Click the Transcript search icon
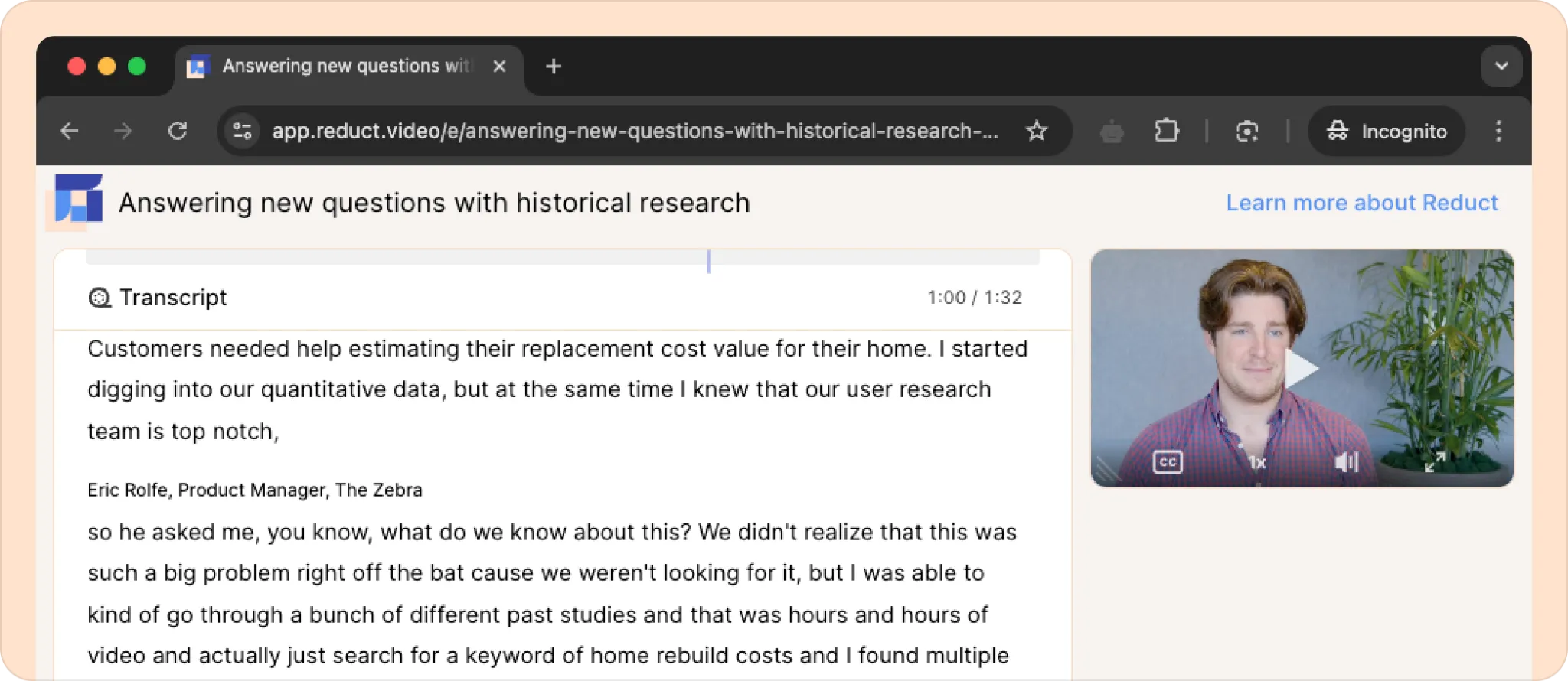The image size is (1568, 681). click(x=100, y=298)
